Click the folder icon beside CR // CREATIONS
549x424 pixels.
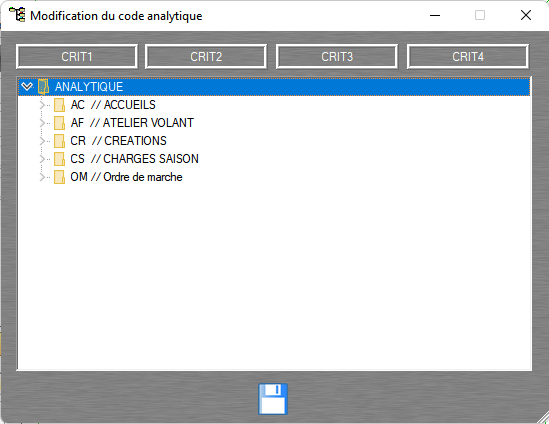[x=59, y=141]
